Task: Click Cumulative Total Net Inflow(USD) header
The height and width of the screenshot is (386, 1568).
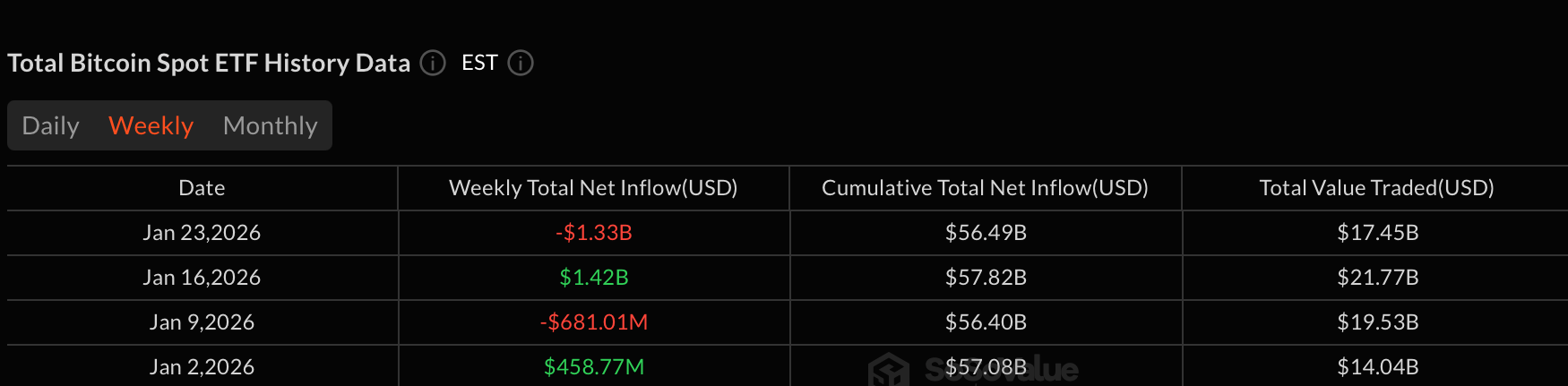Action: [x=985, y=188]
